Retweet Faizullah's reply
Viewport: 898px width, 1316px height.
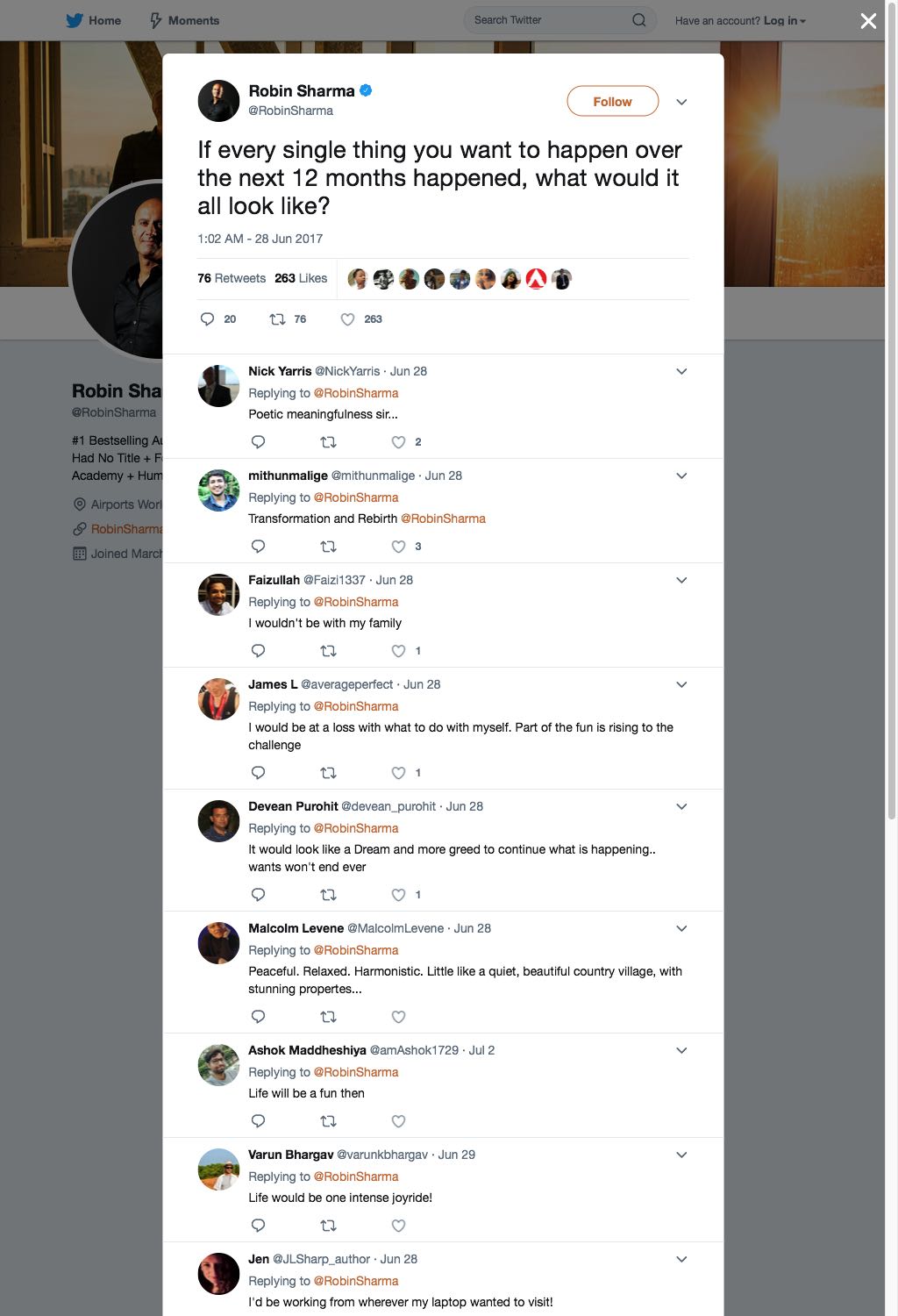tap(328, 651)
